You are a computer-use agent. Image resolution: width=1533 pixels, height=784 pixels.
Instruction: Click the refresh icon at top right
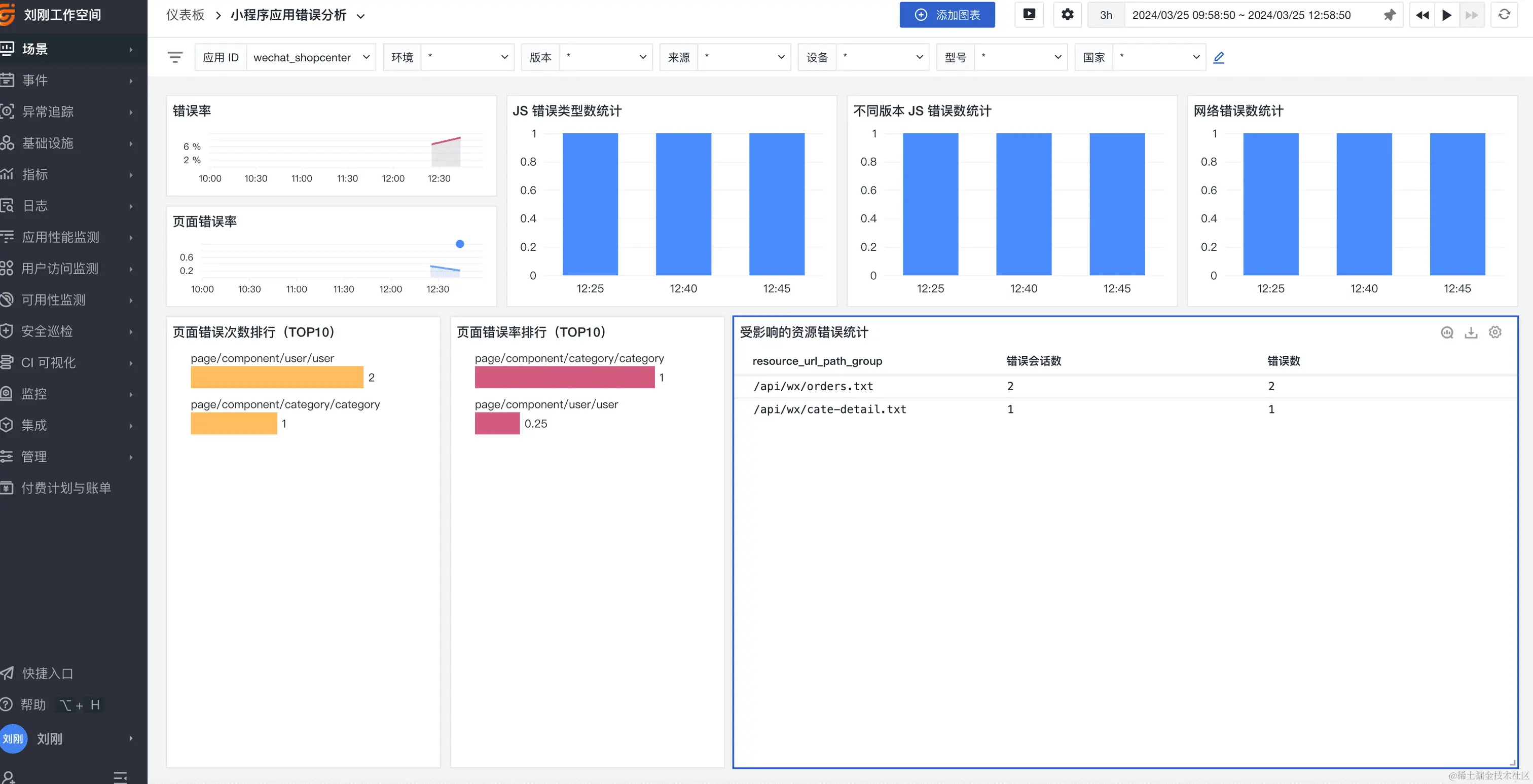pyautogui.click(x=1504, y=15)
